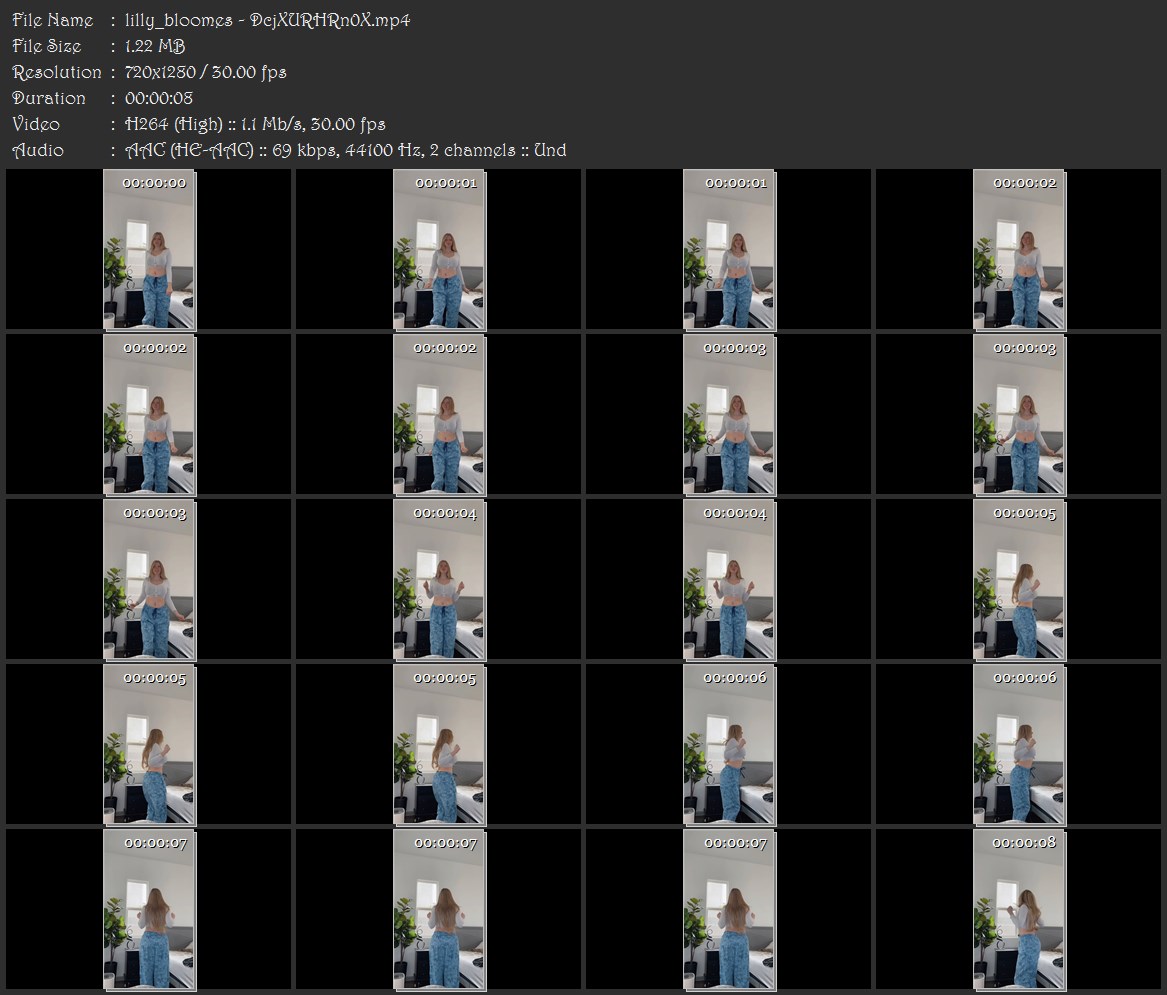Click the audio info starting 'AAC (HE-AAC)'
This screenshot has height=995, width=1167.
[x=345, y=150]
